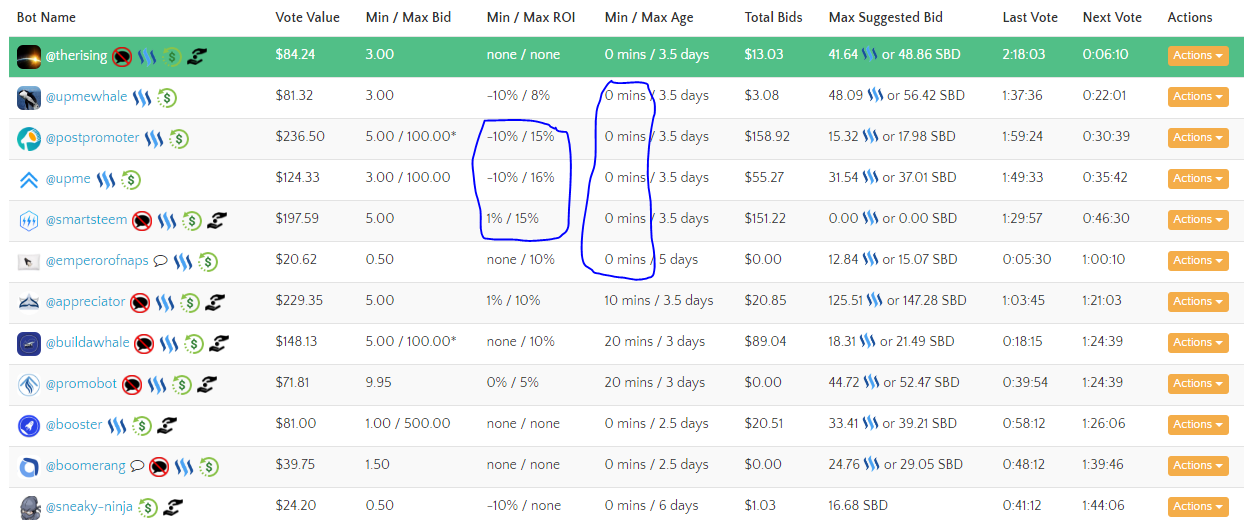Click the Steem logo icon beside @therising
Screen dimensions: 1244x527
coord(147,57)
